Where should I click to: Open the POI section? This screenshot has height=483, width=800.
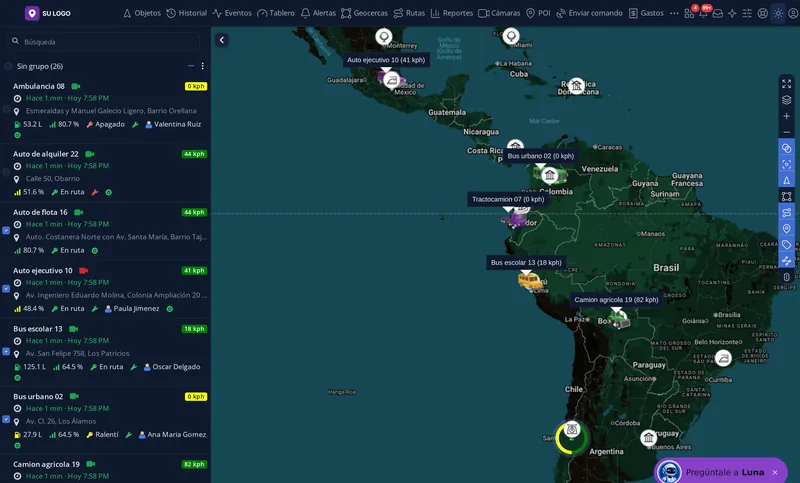(x=538, y=13)
